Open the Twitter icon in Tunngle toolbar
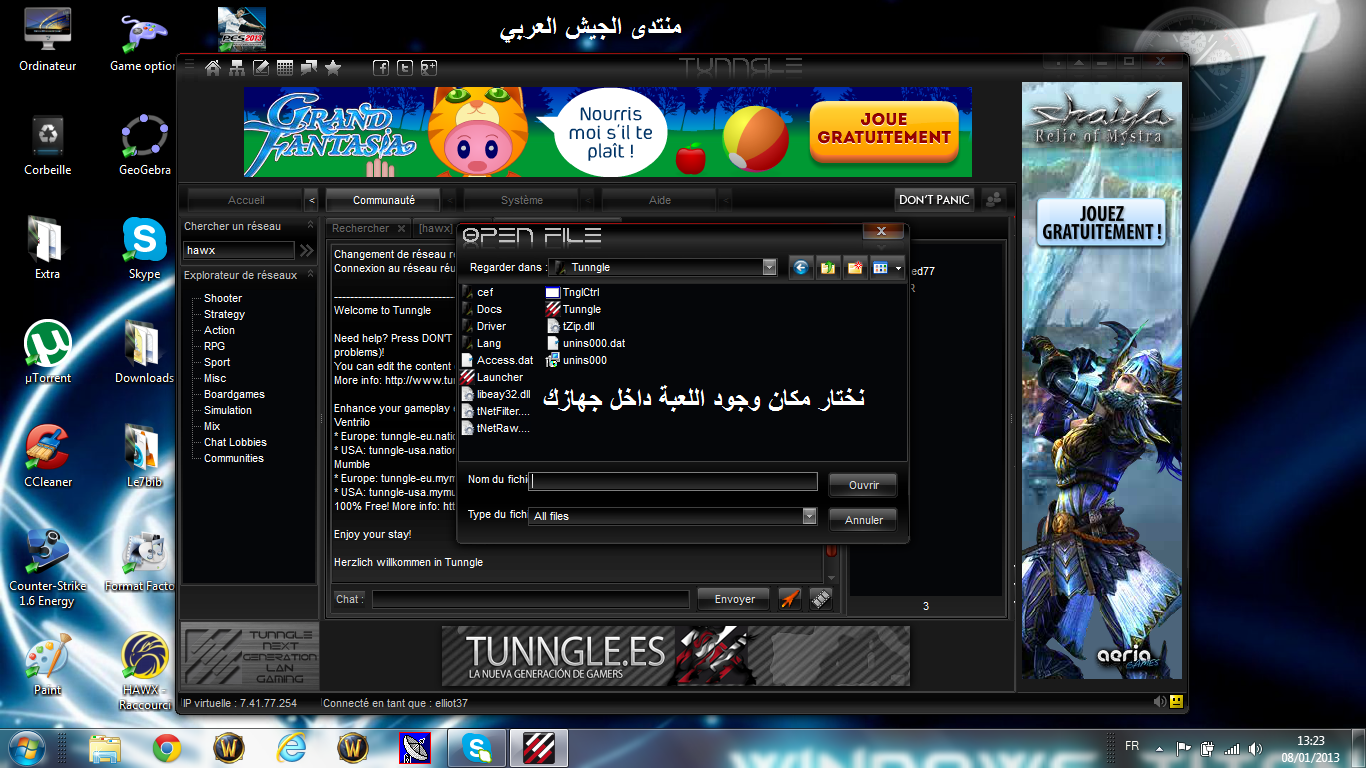Image resolution: width=1366 pixels, height=768 pixels. [x=405, y=68]
